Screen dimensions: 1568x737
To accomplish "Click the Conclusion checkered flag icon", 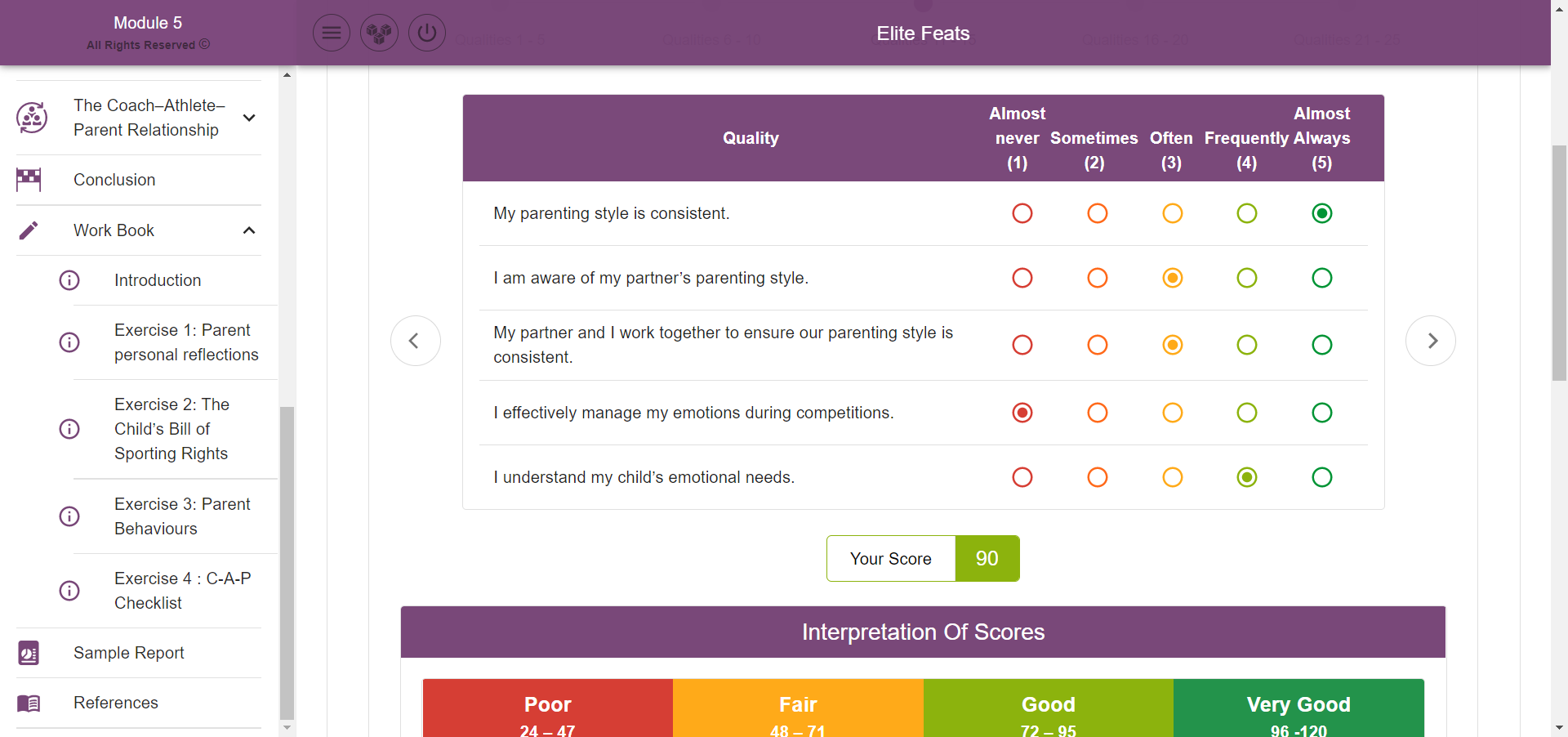I will [29, 180].
